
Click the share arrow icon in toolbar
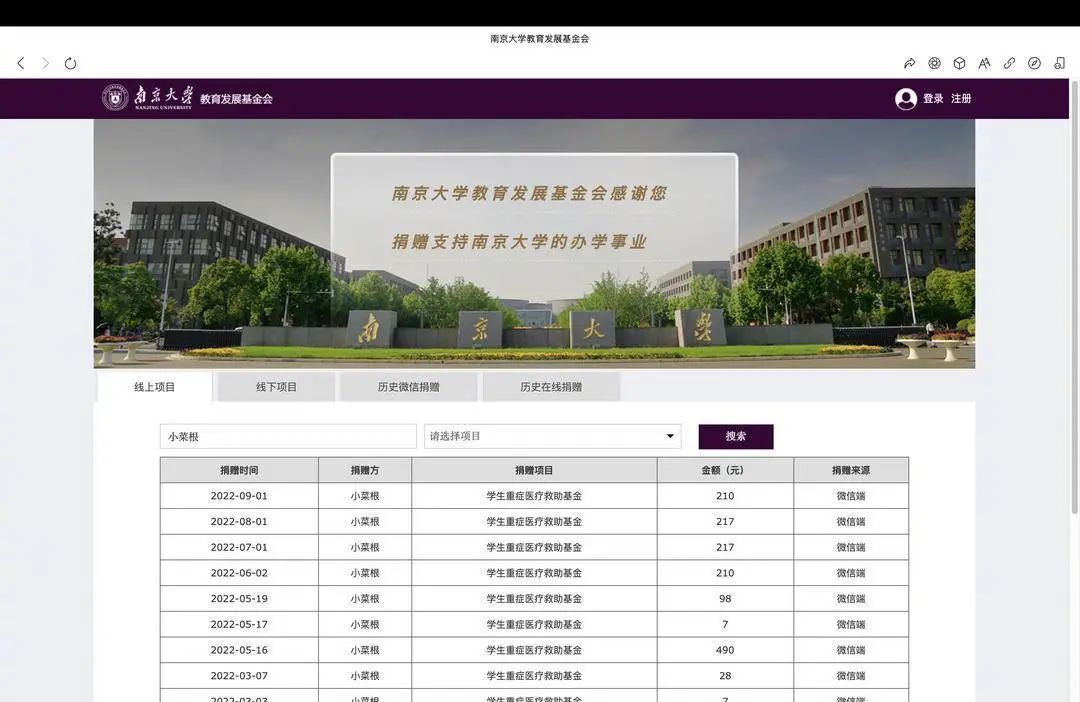[909, 63]
